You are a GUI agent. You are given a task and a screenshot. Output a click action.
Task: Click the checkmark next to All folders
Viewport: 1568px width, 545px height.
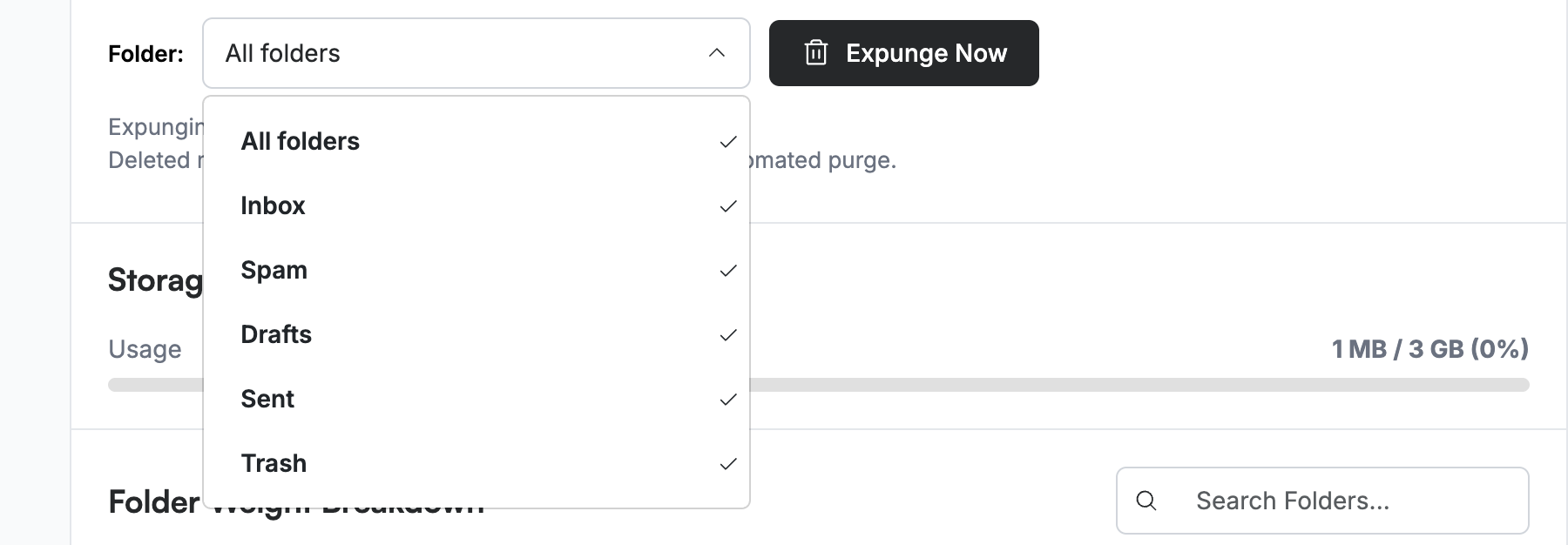(x=728, y=142)
